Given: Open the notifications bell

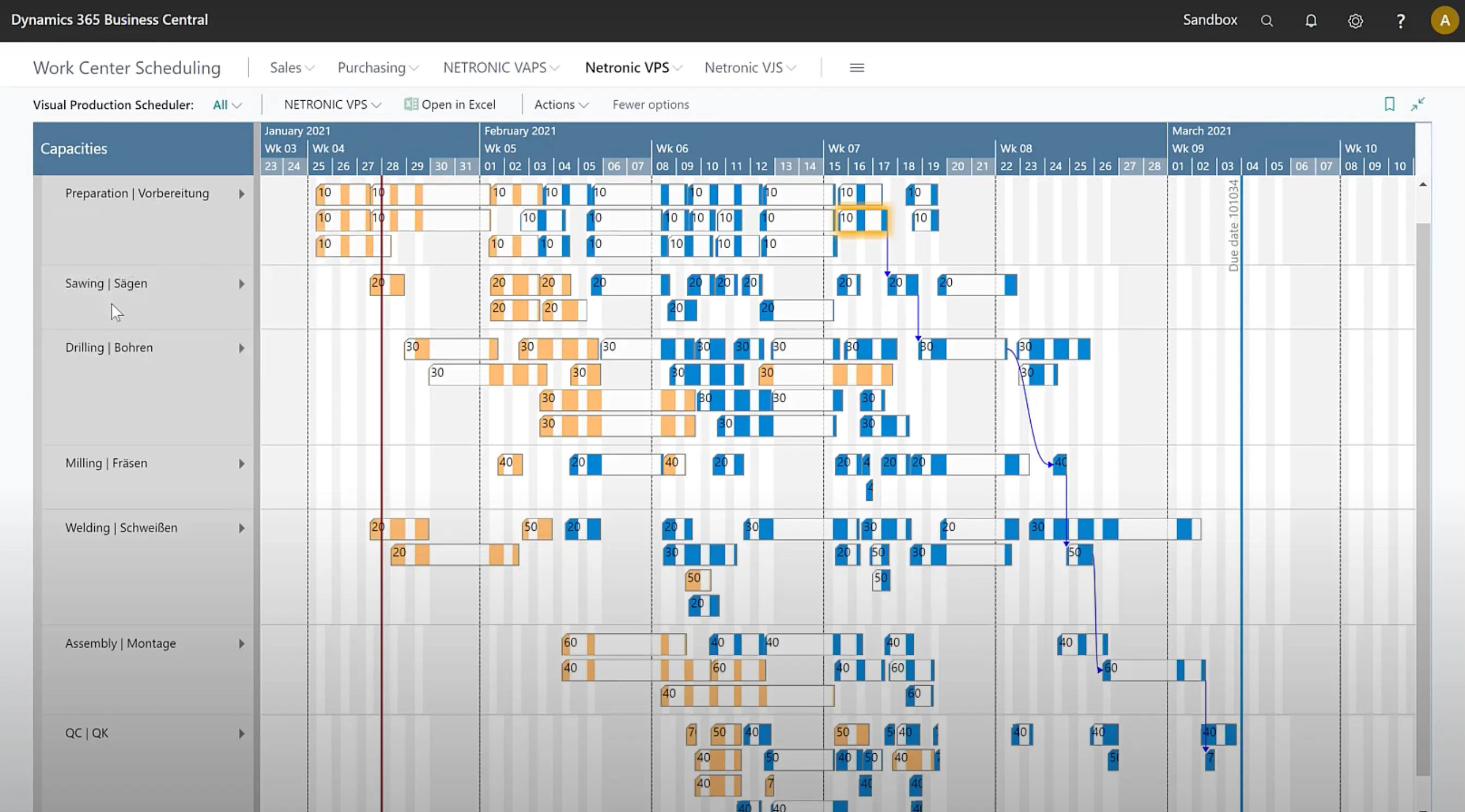Looking at the screenshot, I should point(1311,21).
